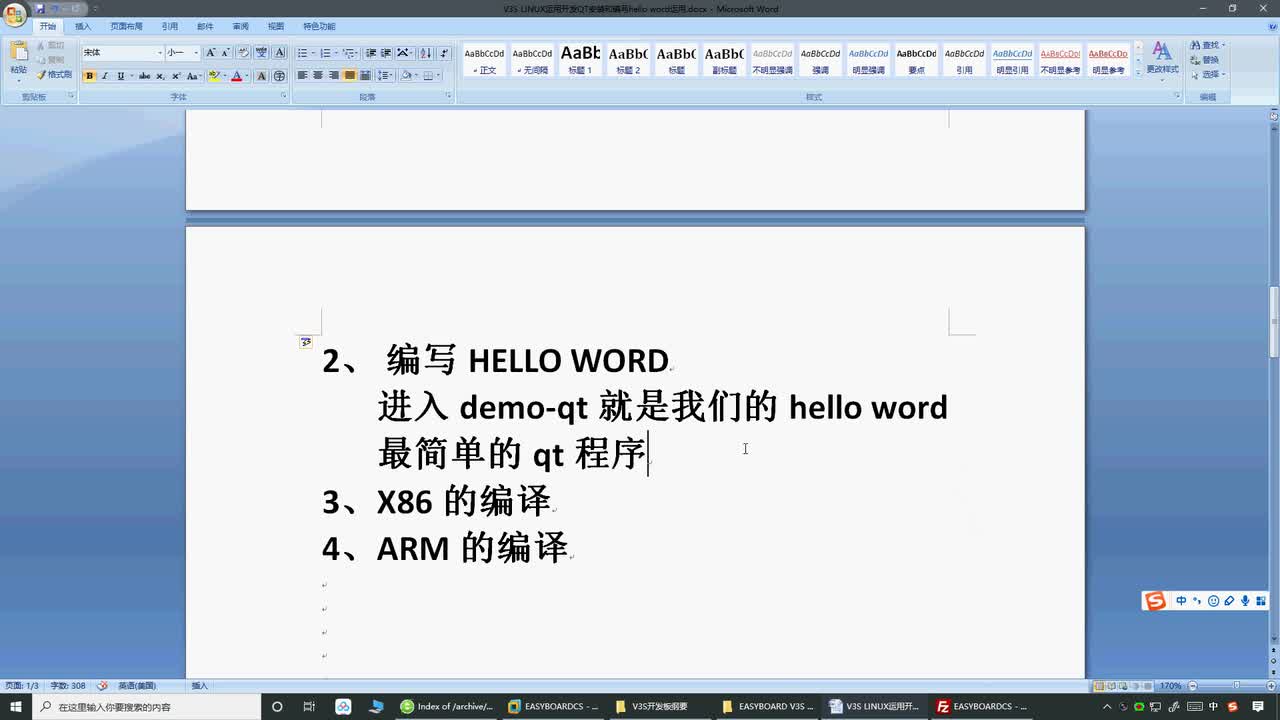Open the Shading color dropdown
The height and width of the screenshot is (720, 1280).
[x=415, y=76]
